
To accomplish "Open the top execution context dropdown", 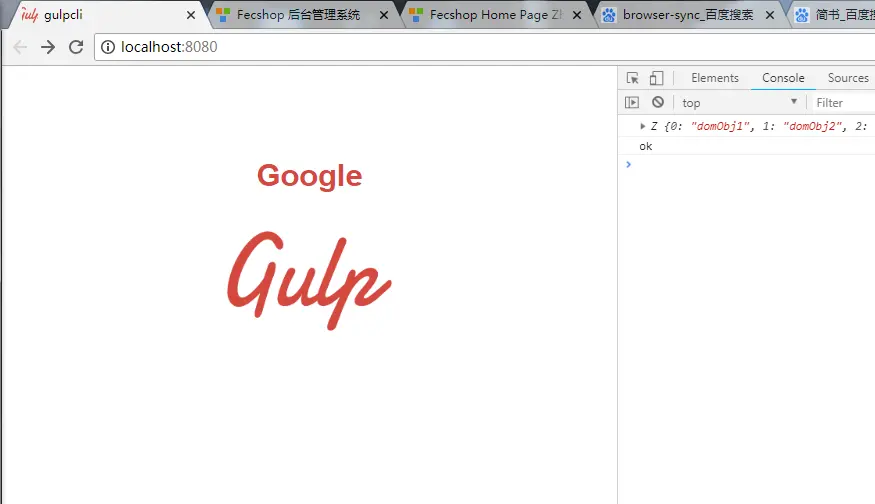I will tap(739, 103).
